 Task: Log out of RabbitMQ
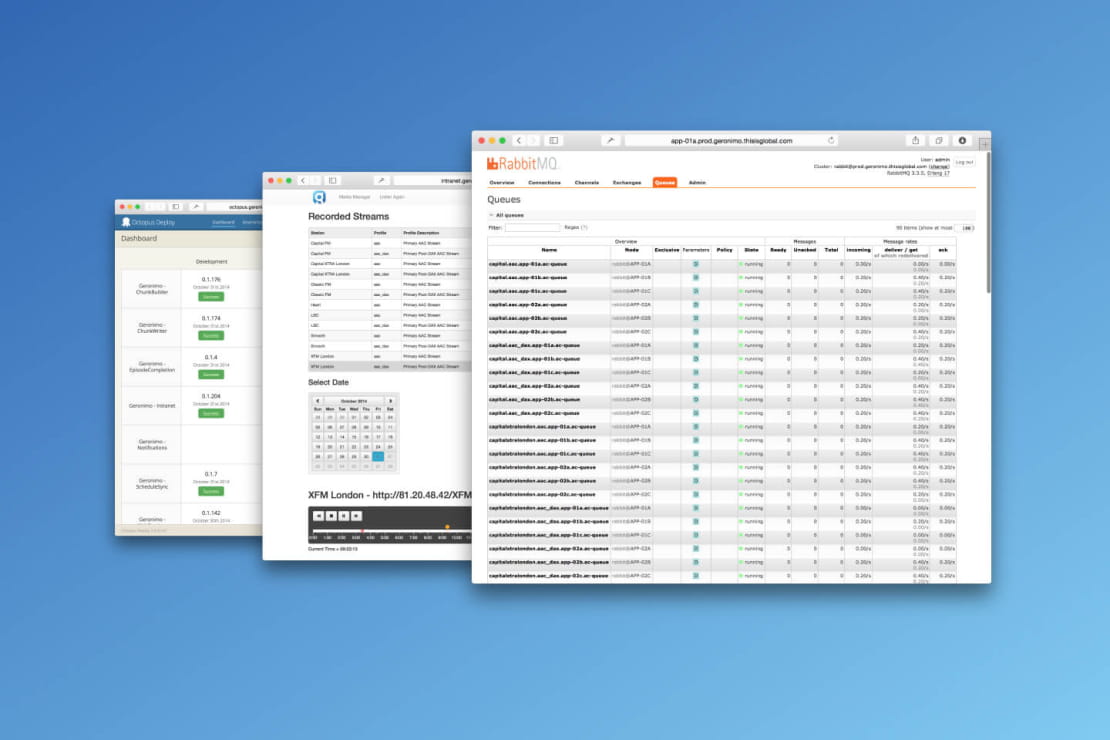click(x=964, y=162)
